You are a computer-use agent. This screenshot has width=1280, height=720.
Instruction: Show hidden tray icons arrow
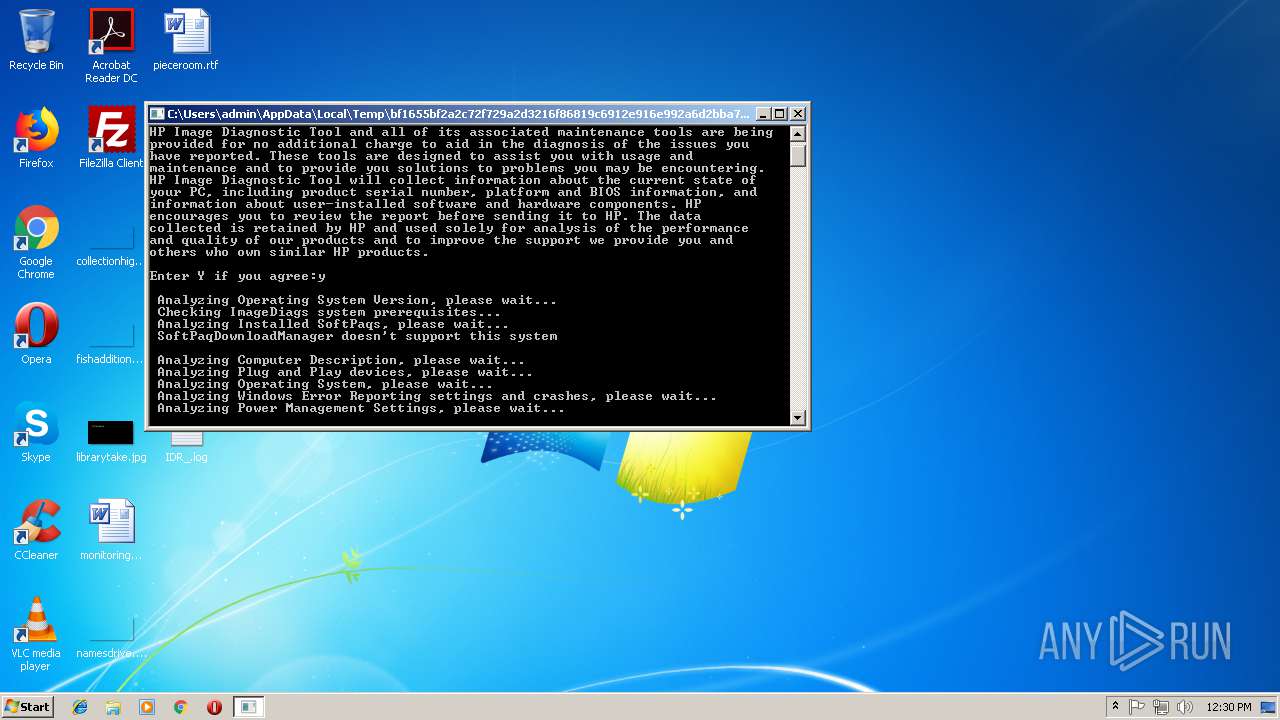pyautogui.click(x=1115, y=707)
